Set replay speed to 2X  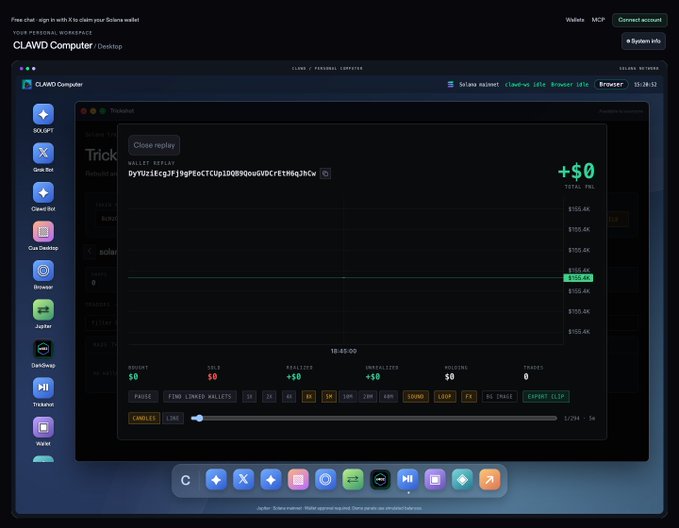pos(269,397)
